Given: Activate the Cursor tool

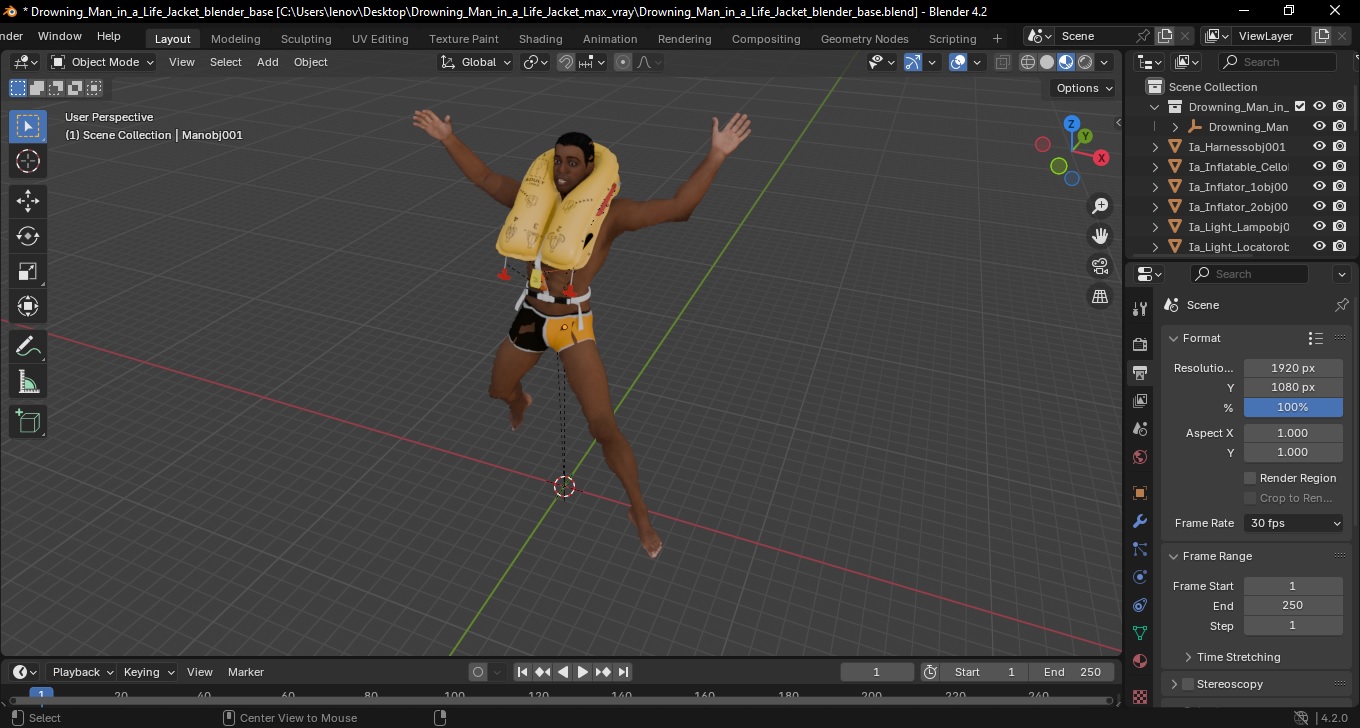Looking at the screenshot, I should coord(28,161).
